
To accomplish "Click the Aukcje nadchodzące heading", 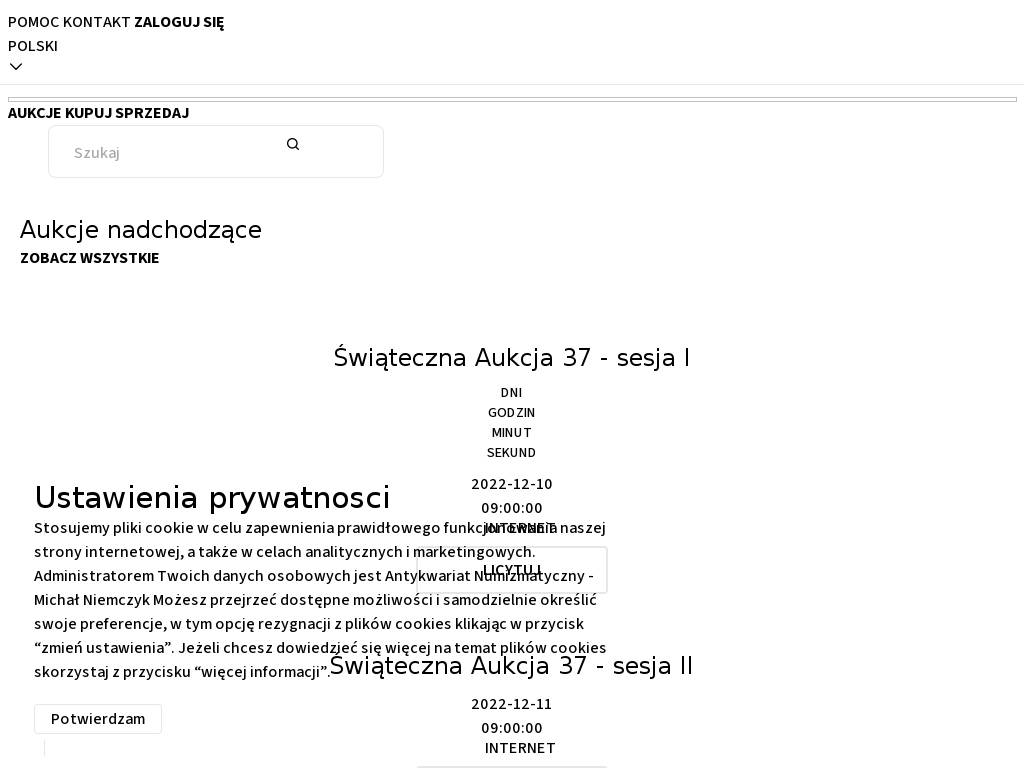I will [x=141, y=230].
